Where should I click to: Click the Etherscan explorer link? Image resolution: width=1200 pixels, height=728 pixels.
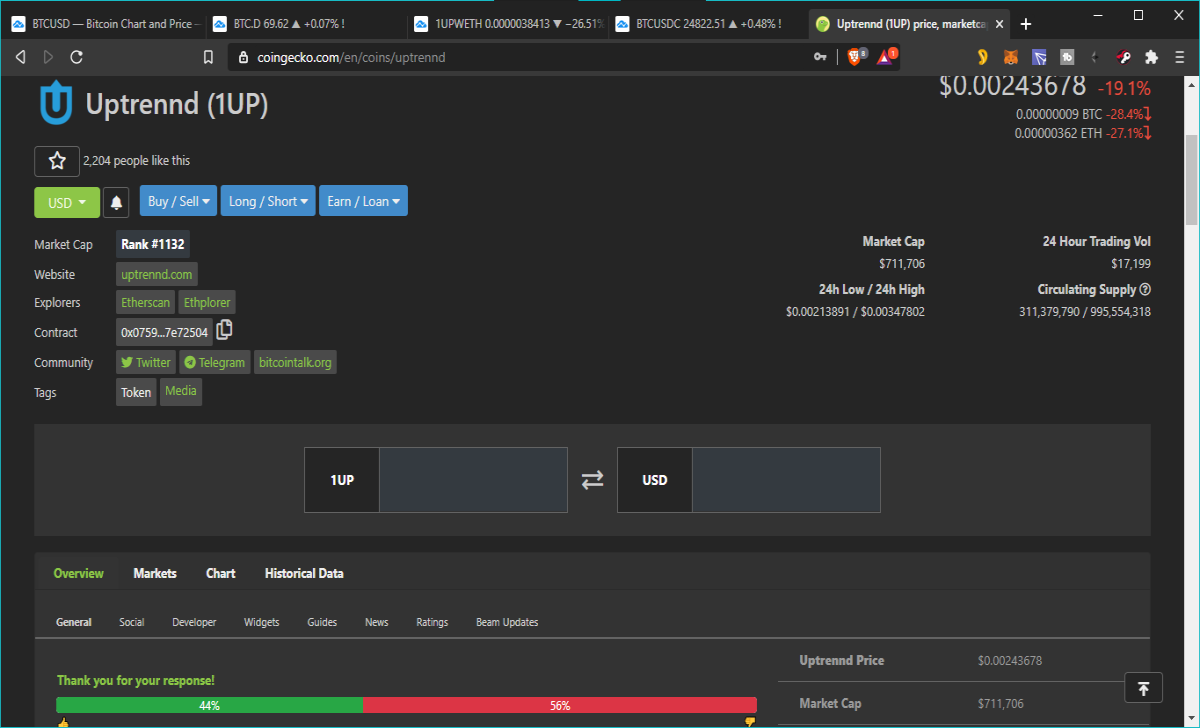146,302
